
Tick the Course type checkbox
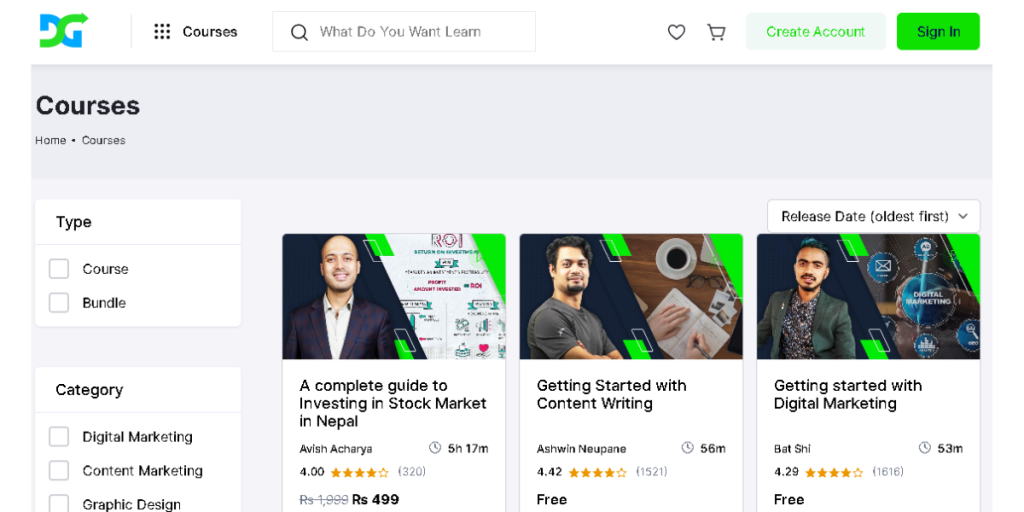pyautogui.click(x=59, y=268)
